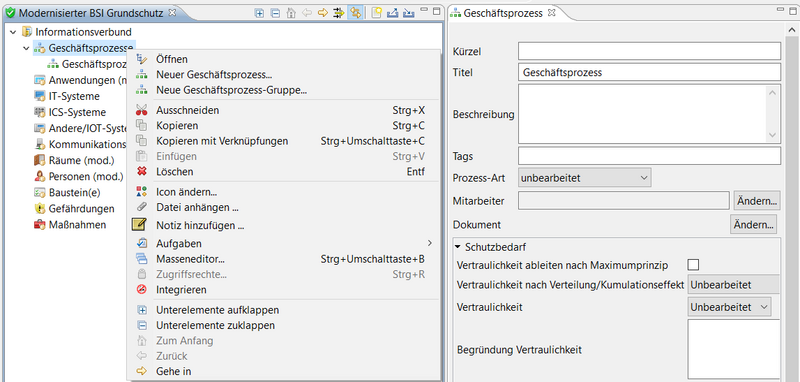Click new document icon with yellow star
Viewport: 800px width, 382px height.
coord(377,13)
